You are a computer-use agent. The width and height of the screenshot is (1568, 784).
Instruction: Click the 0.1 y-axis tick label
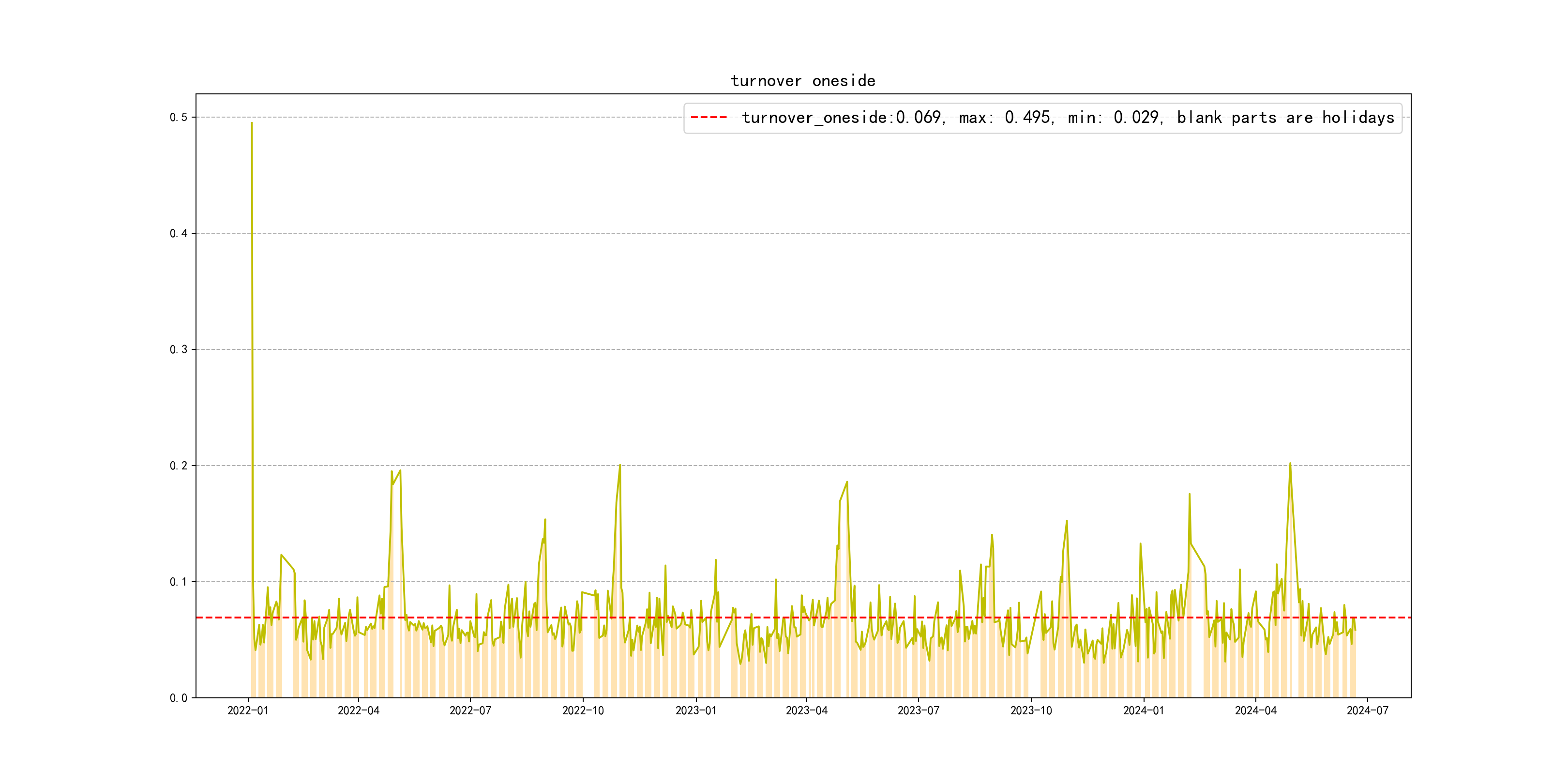(x=179, y=583)
